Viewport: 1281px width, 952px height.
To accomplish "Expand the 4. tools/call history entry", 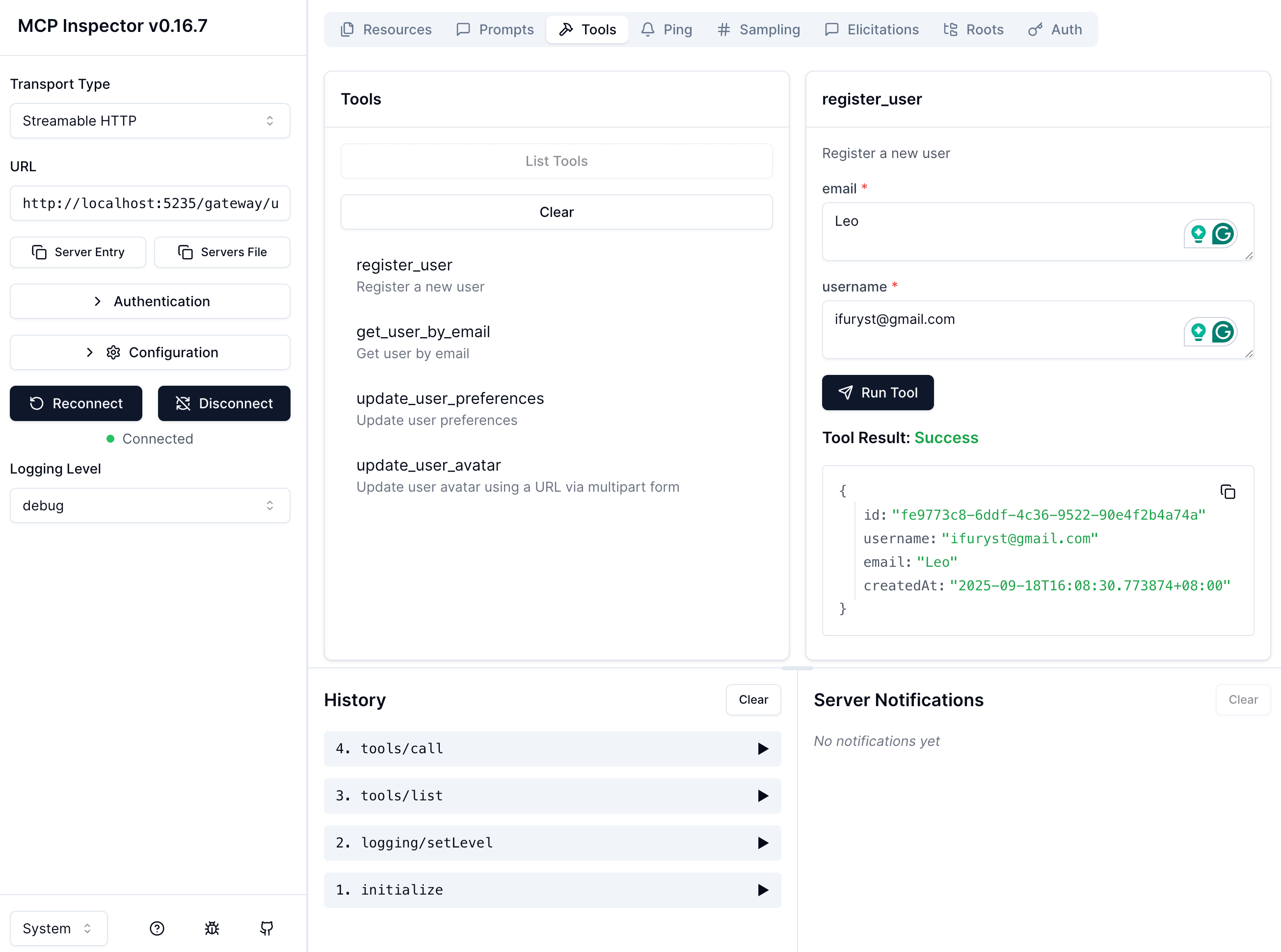I will (552, 748).
